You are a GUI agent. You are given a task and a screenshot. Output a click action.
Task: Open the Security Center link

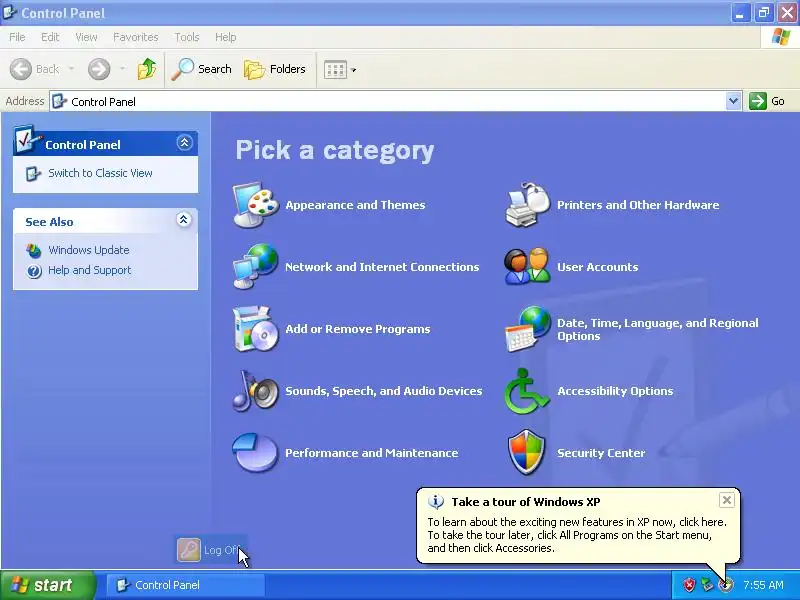[x=601, y=453]
